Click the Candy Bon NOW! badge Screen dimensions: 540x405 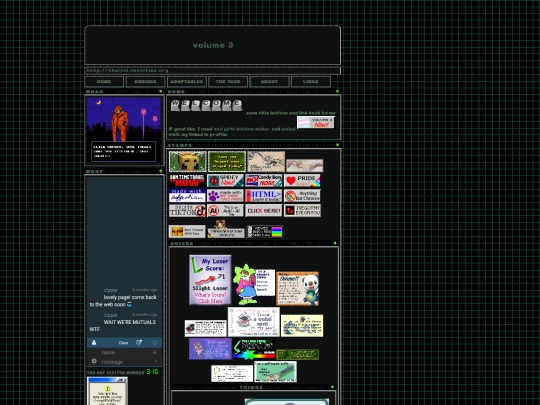264,180
